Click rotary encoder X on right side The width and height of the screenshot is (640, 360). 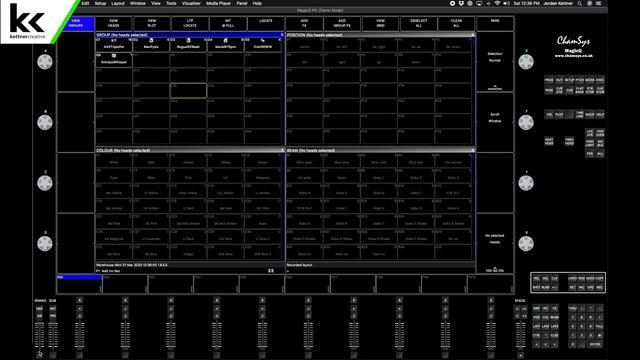pos(526,244)
